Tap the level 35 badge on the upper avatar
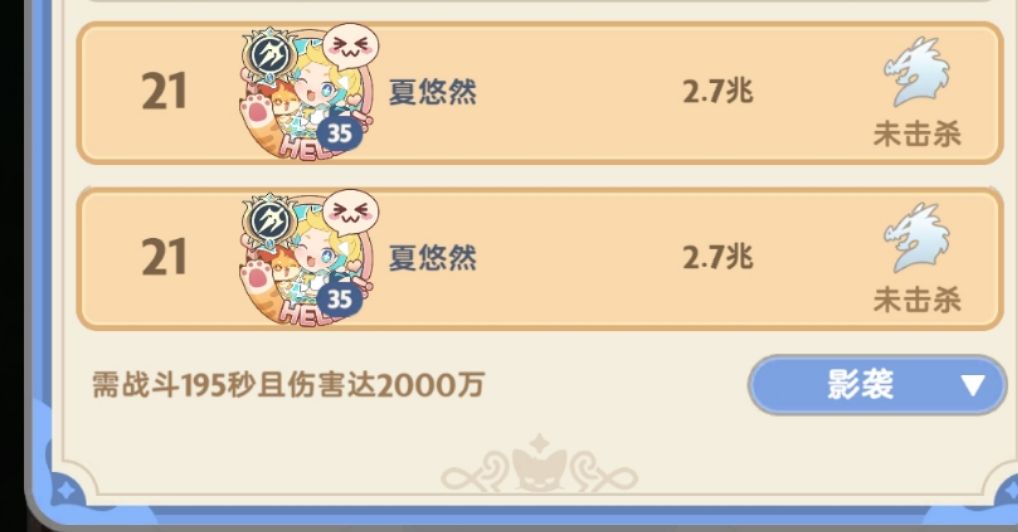The image size is (1018, 532). (340, 133)
